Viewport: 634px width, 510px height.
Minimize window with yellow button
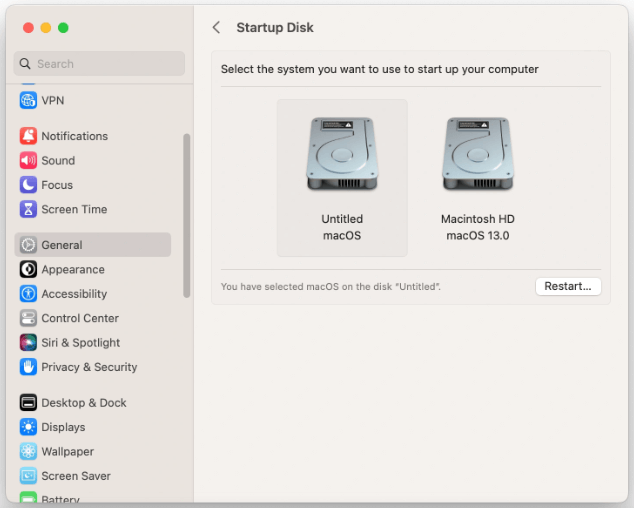pyautogui.click(x=46, y=28)
